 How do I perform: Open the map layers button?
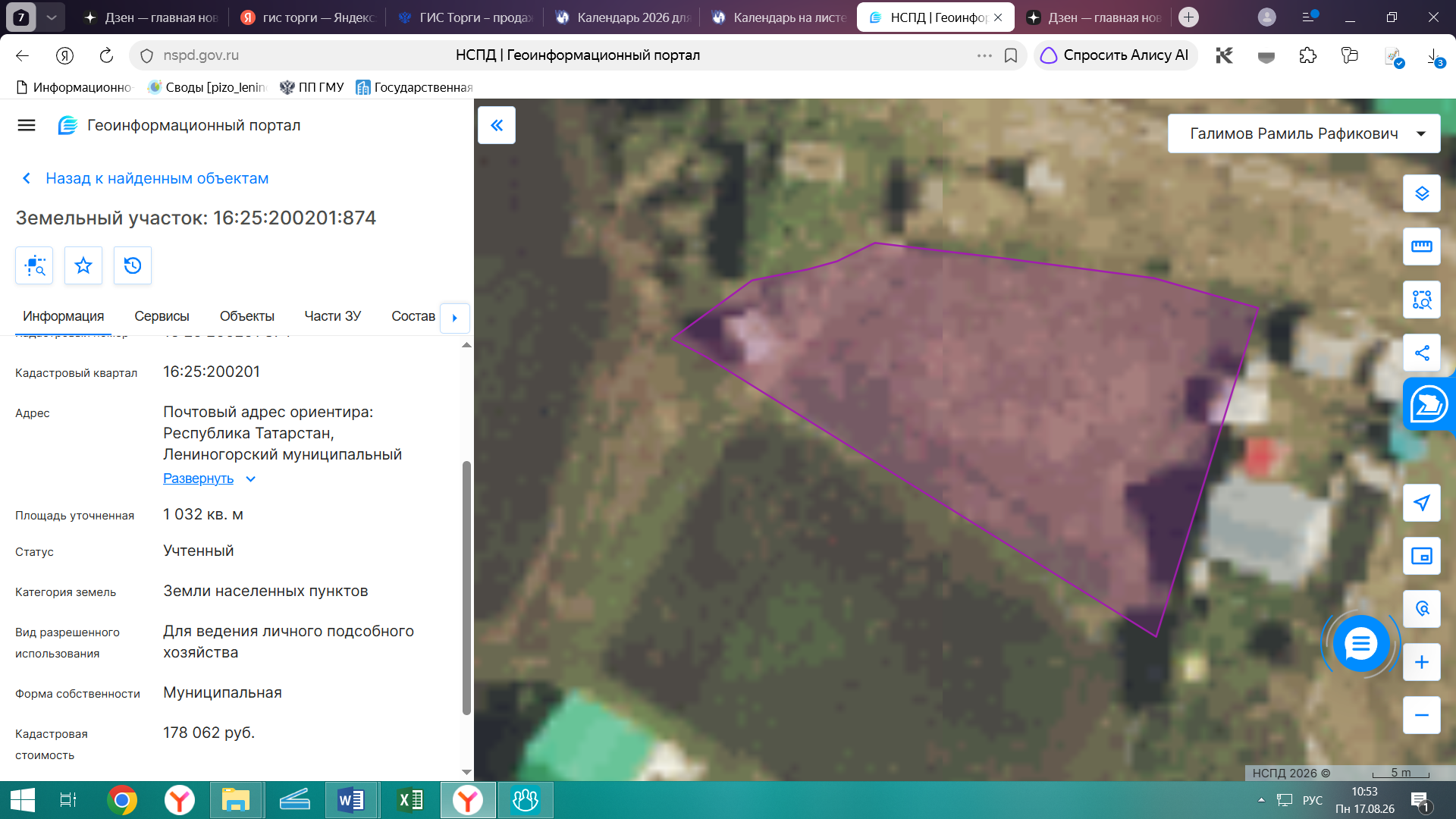tap(1422, 193)
